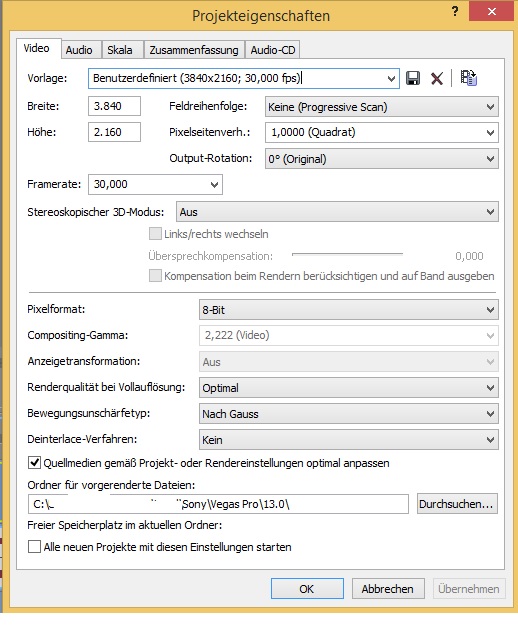Image resolution: width=518 pixels, height=633 pixels.
Task: Uncheck Quellmedien gemäß Projekt optimal anpassen
Action: (34, 463)
